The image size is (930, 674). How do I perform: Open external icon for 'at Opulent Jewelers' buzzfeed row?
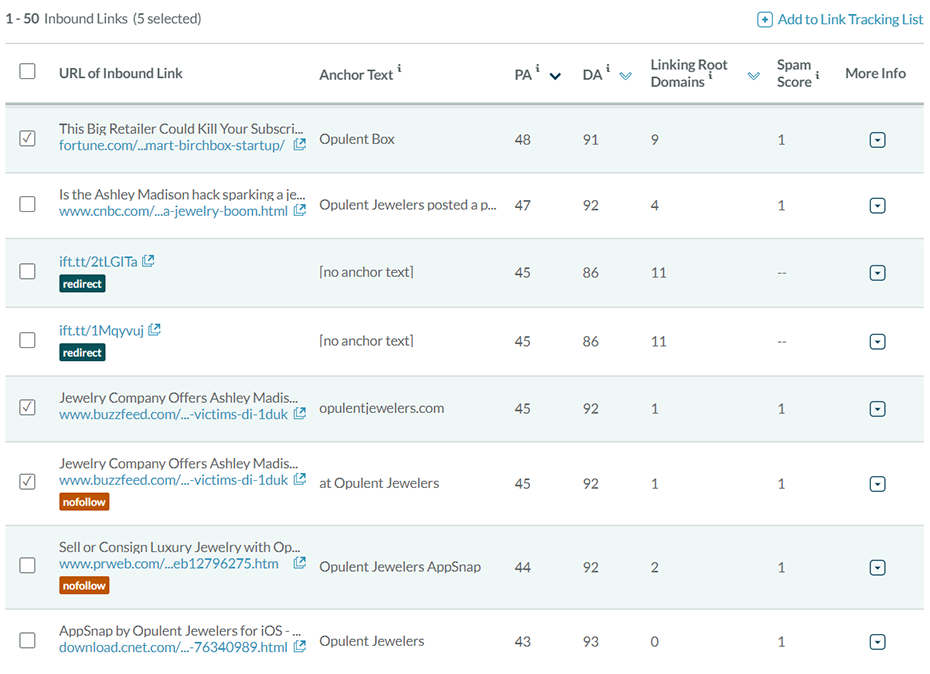tap(300, 479)
